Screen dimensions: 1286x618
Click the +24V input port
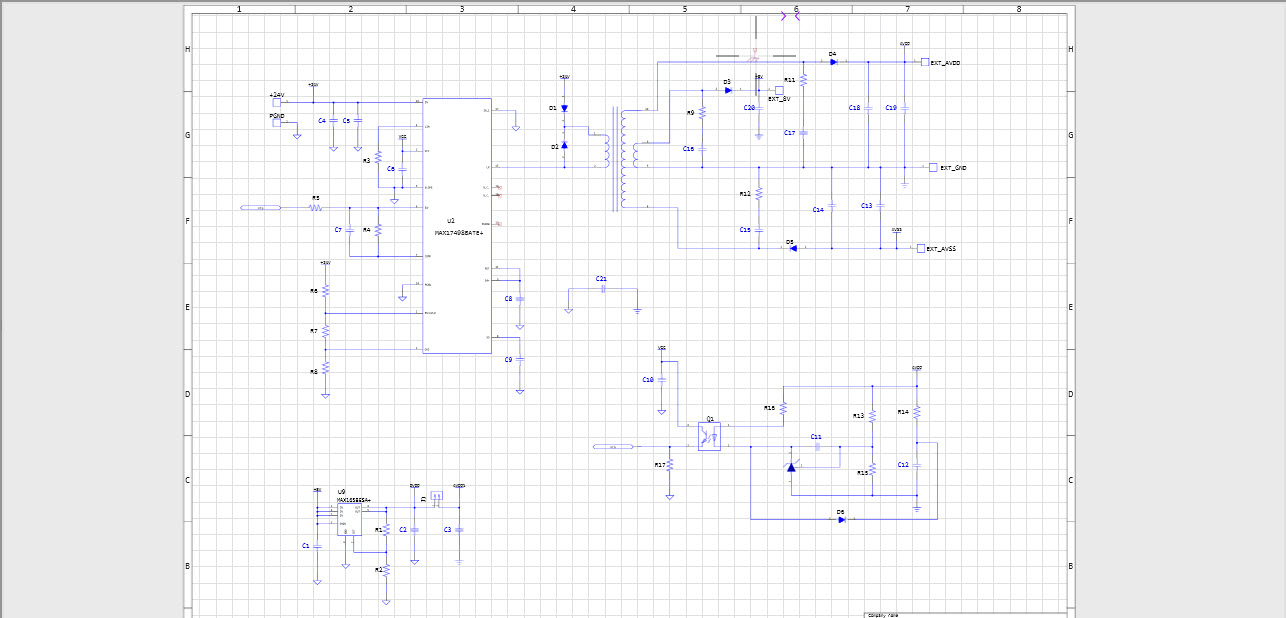(x=276, y=101)
